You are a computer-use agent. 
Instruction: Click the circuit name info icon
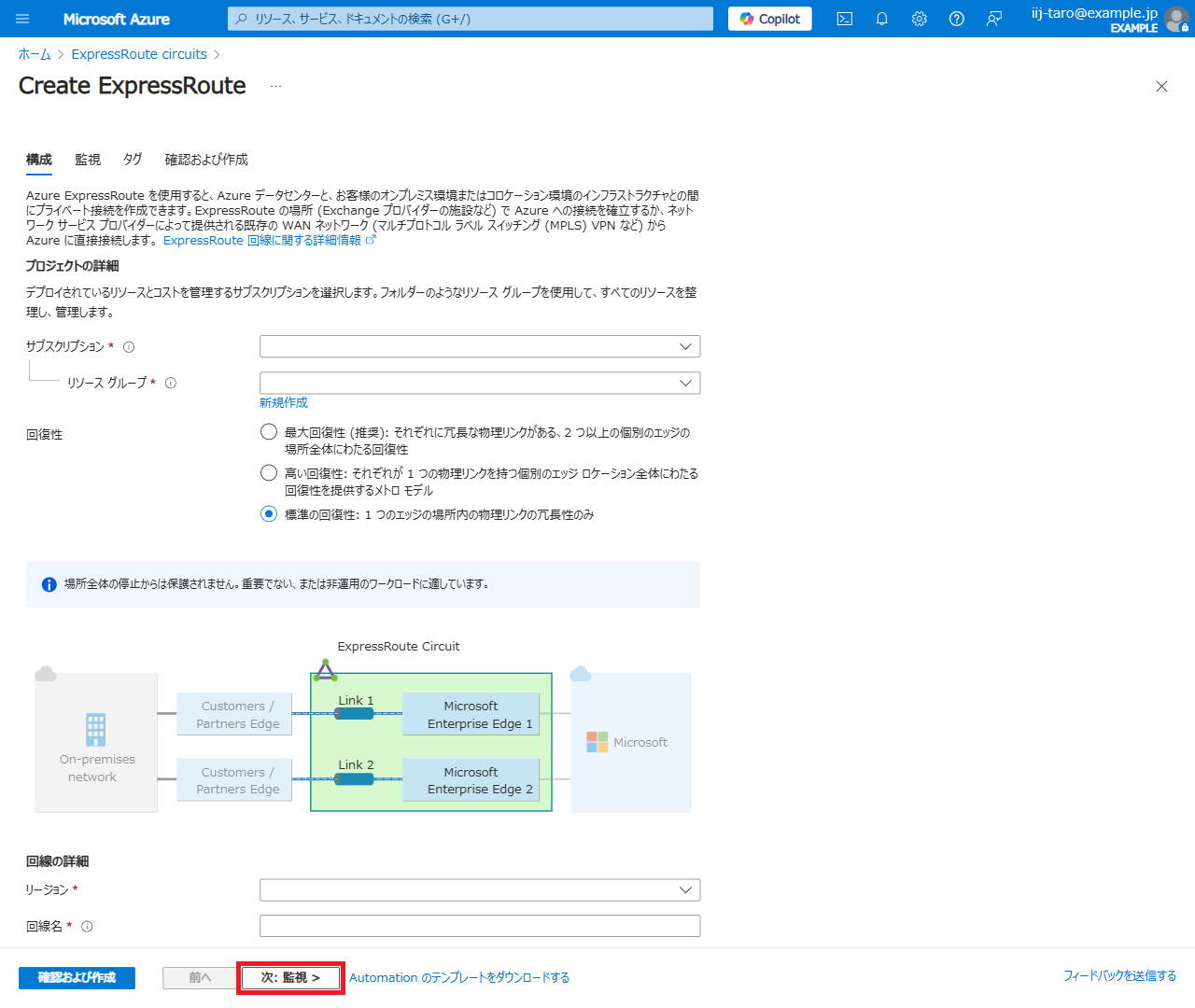pyautogui.click(x=87, y=927)
